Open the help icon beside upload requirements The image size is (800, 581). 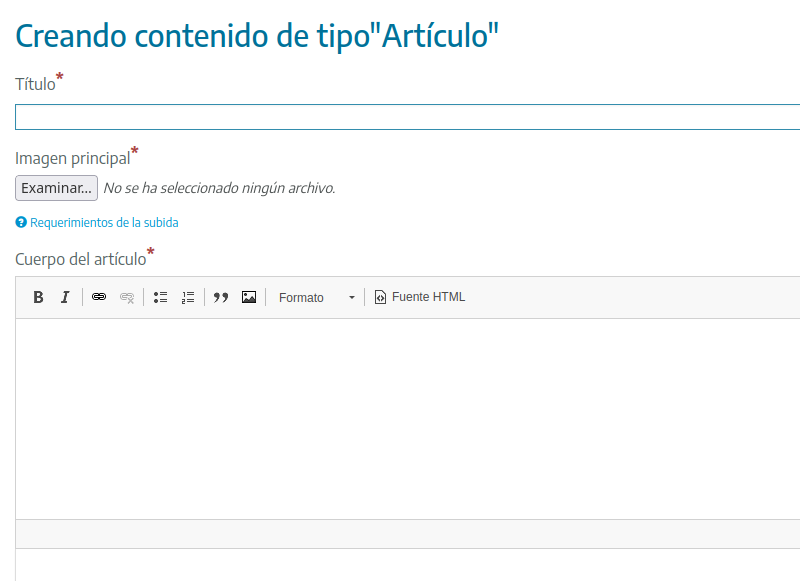tap(21, 222)
